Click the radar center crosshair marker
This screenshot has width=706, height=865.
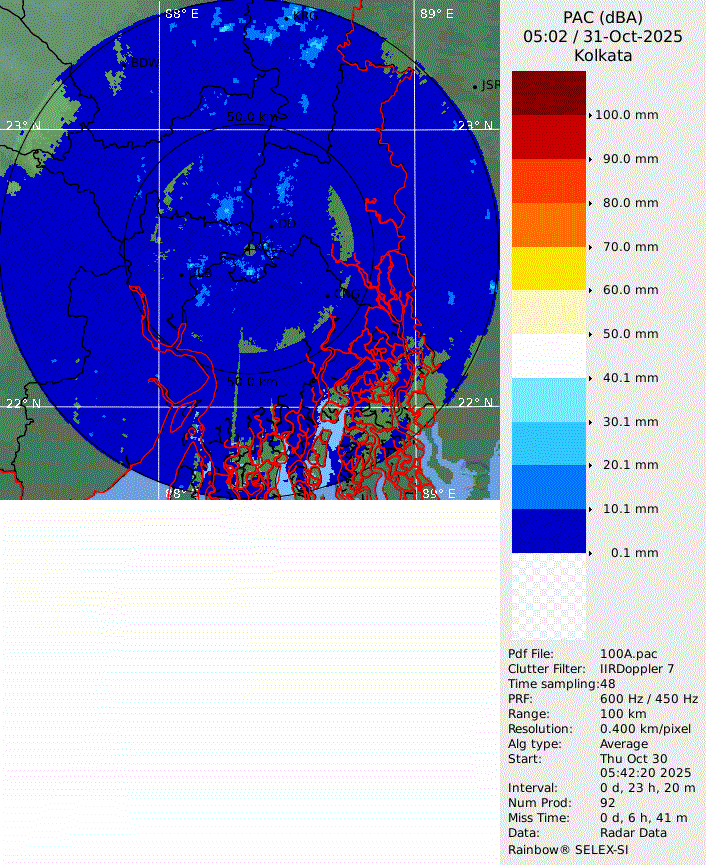point(250,249)
